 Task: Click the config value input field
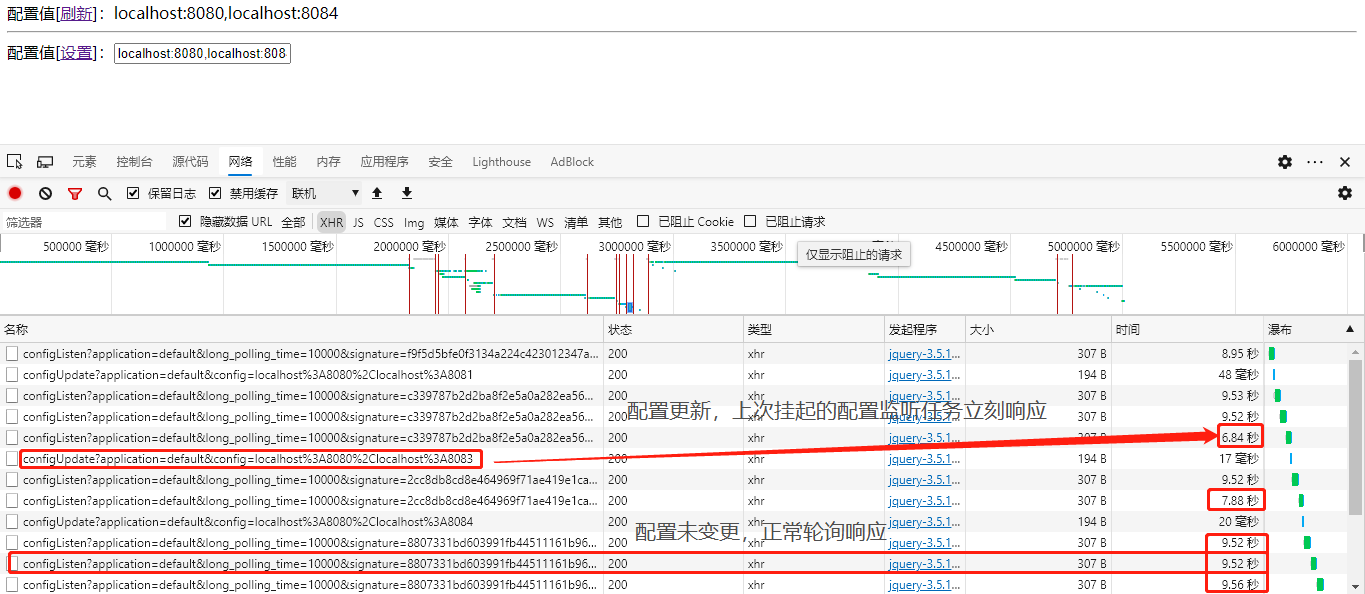click(x=202, y=53)
